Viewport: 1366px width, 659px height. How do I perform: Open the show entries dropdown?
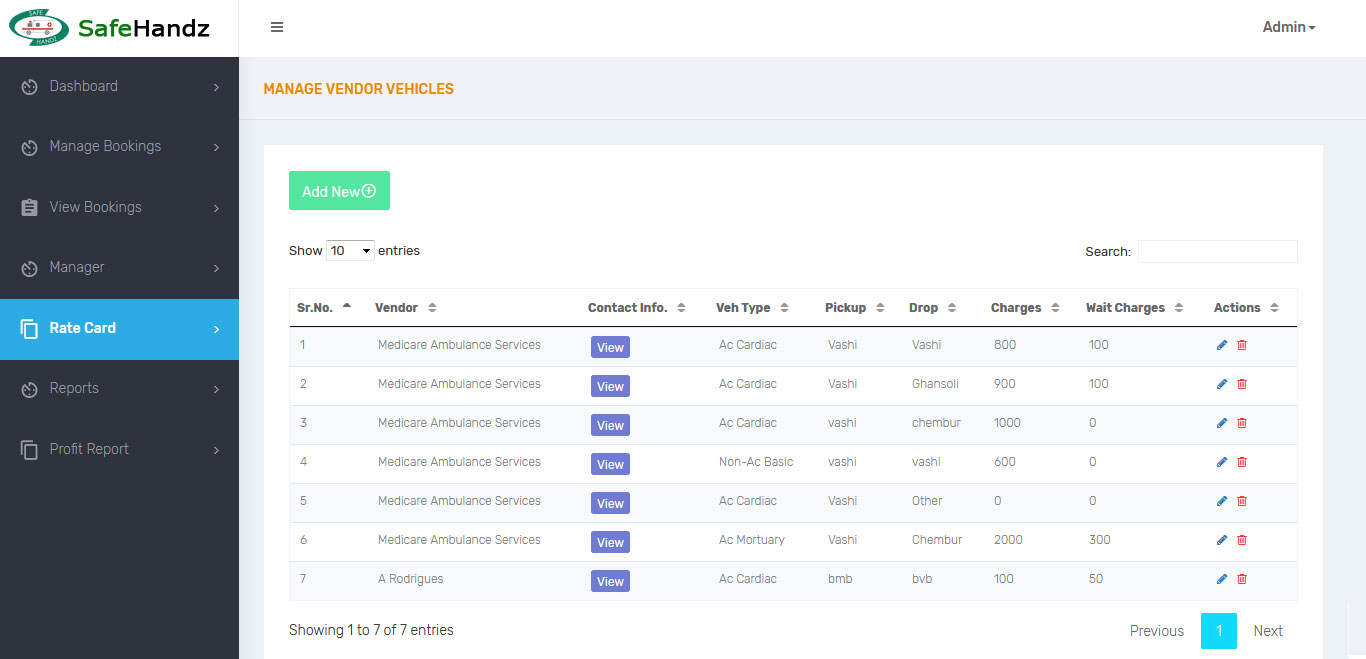pyautogui.click(x=350, y=251)
